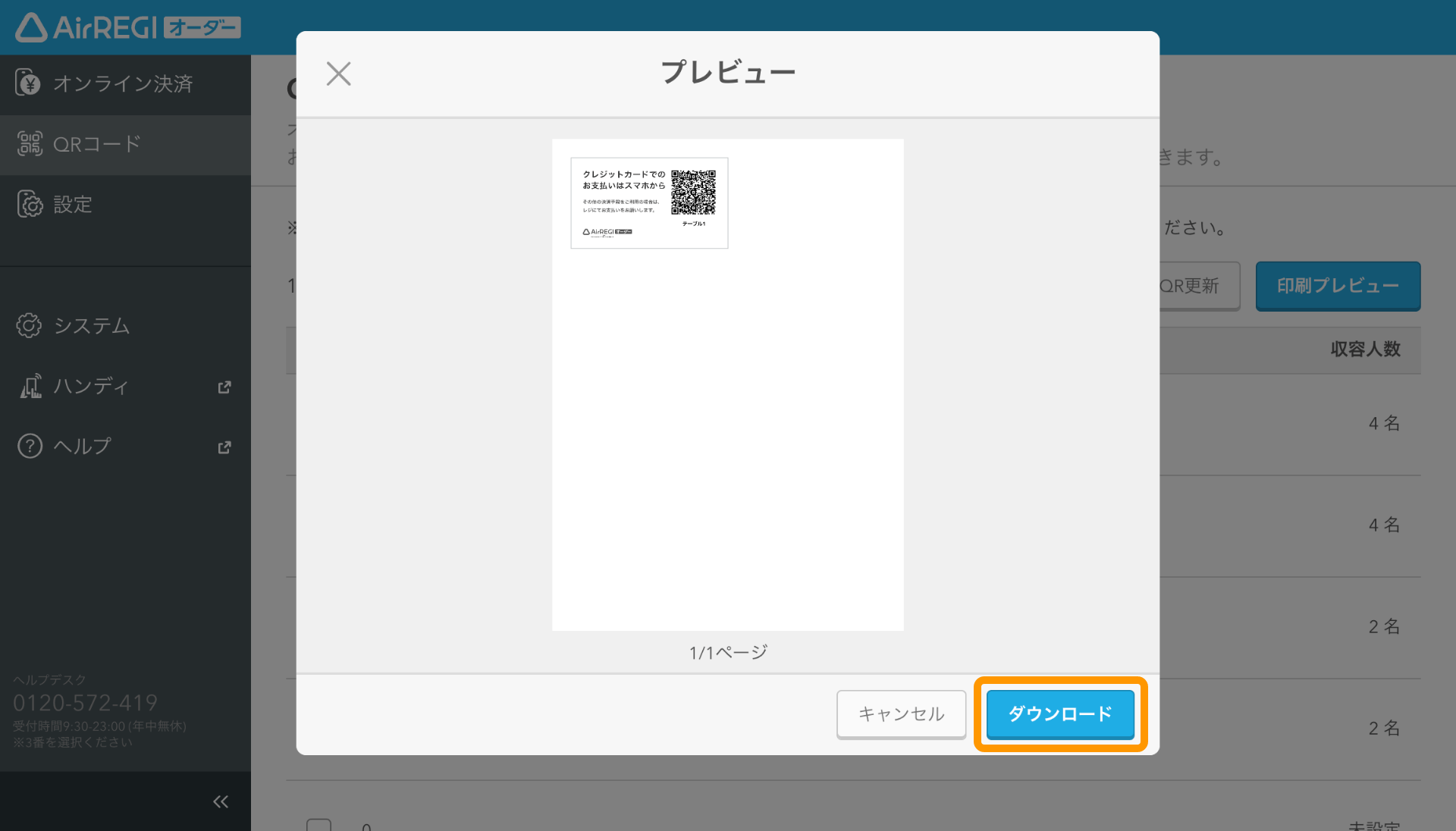Image resolution: width=1456 pixels, height=831 pixels.
Task: Click the QR code icon in sidebar
Action: click(30, 143)
